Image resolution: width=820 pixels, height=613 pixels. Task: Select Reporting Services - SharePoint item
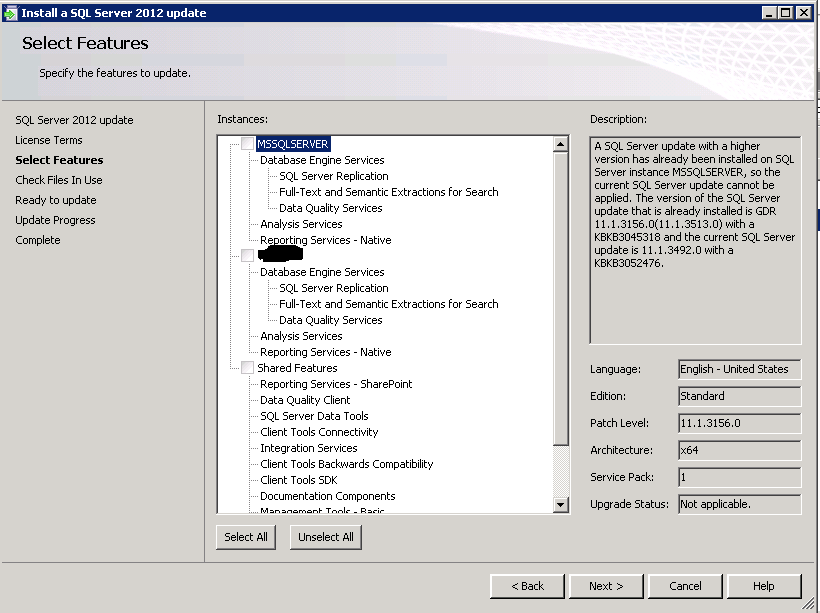click(336, 384)
